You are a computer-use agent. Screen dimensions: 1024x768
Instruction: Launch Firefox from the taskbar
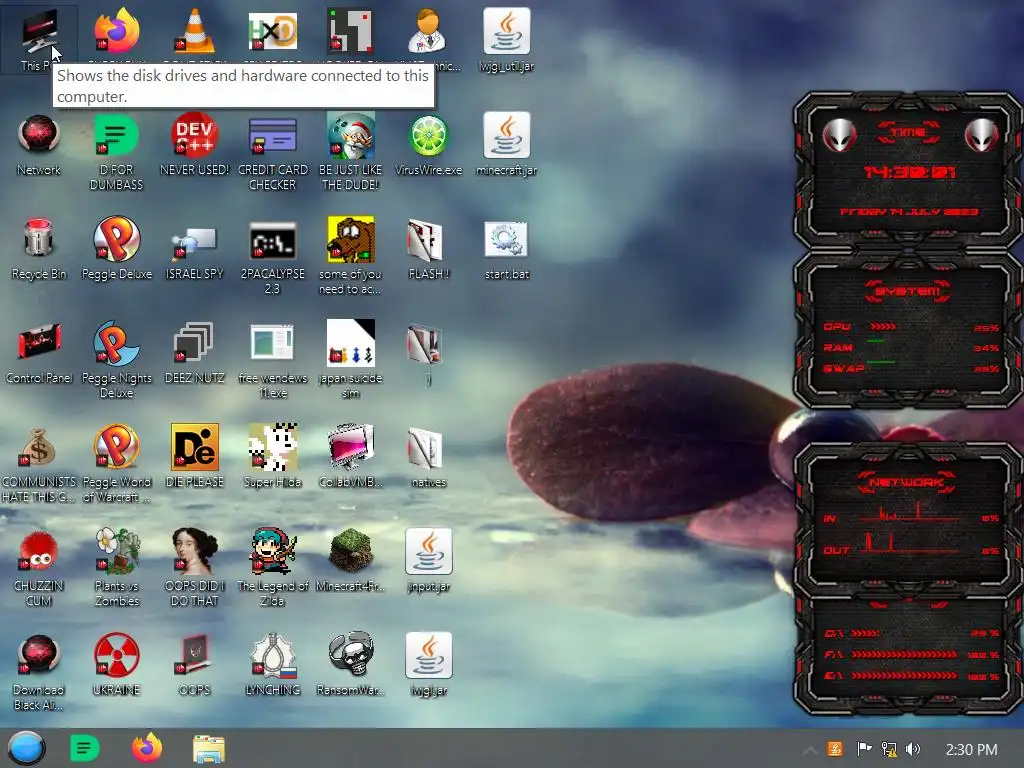[147, 748]
